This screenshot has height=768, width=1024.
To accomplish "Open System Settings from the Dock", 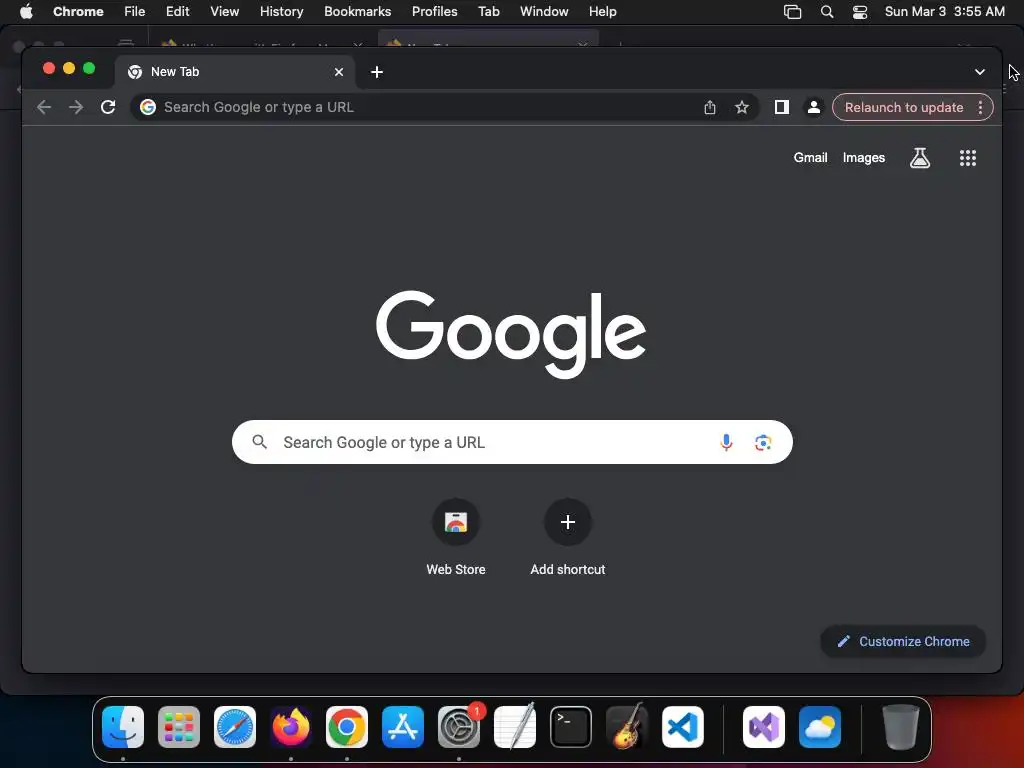I will 459,727.
